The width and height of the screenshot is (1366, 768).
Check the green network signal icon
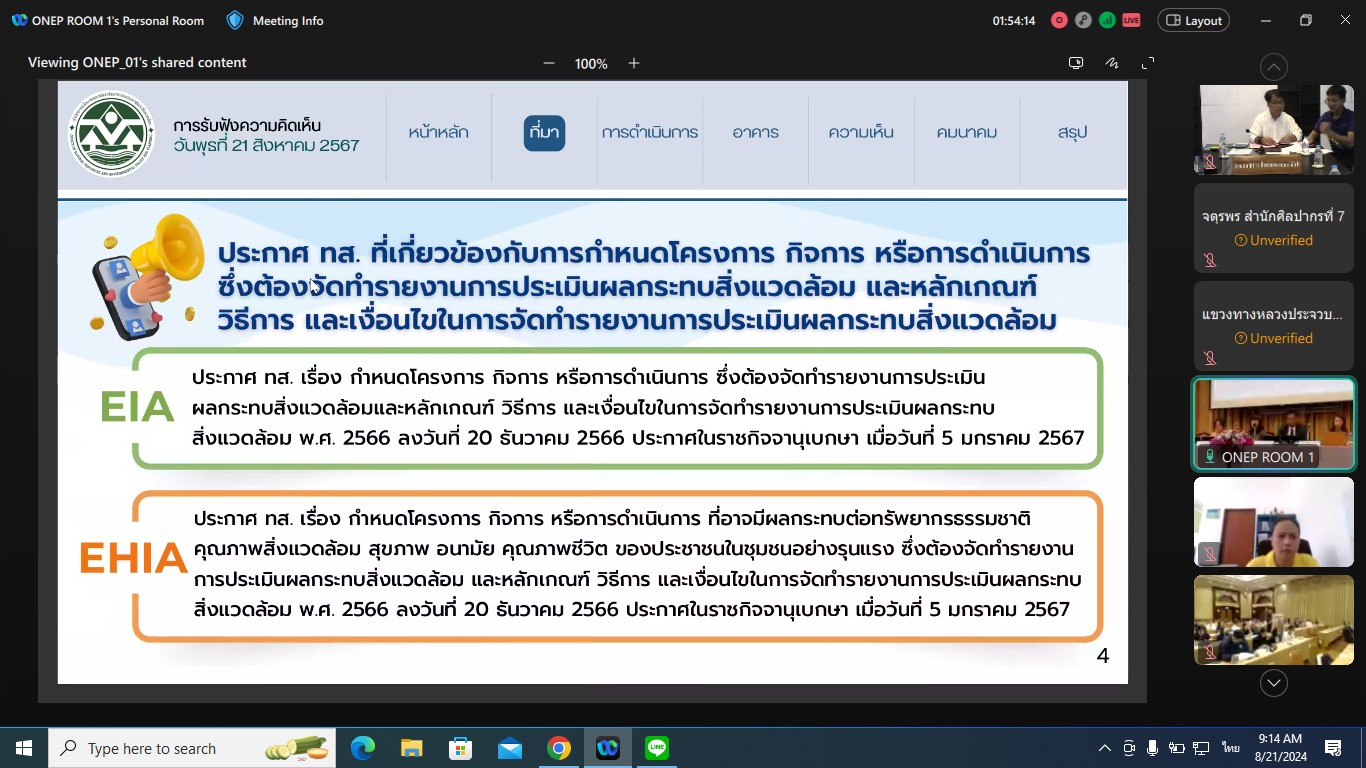pyautogui.click(x=1107, y=20)
